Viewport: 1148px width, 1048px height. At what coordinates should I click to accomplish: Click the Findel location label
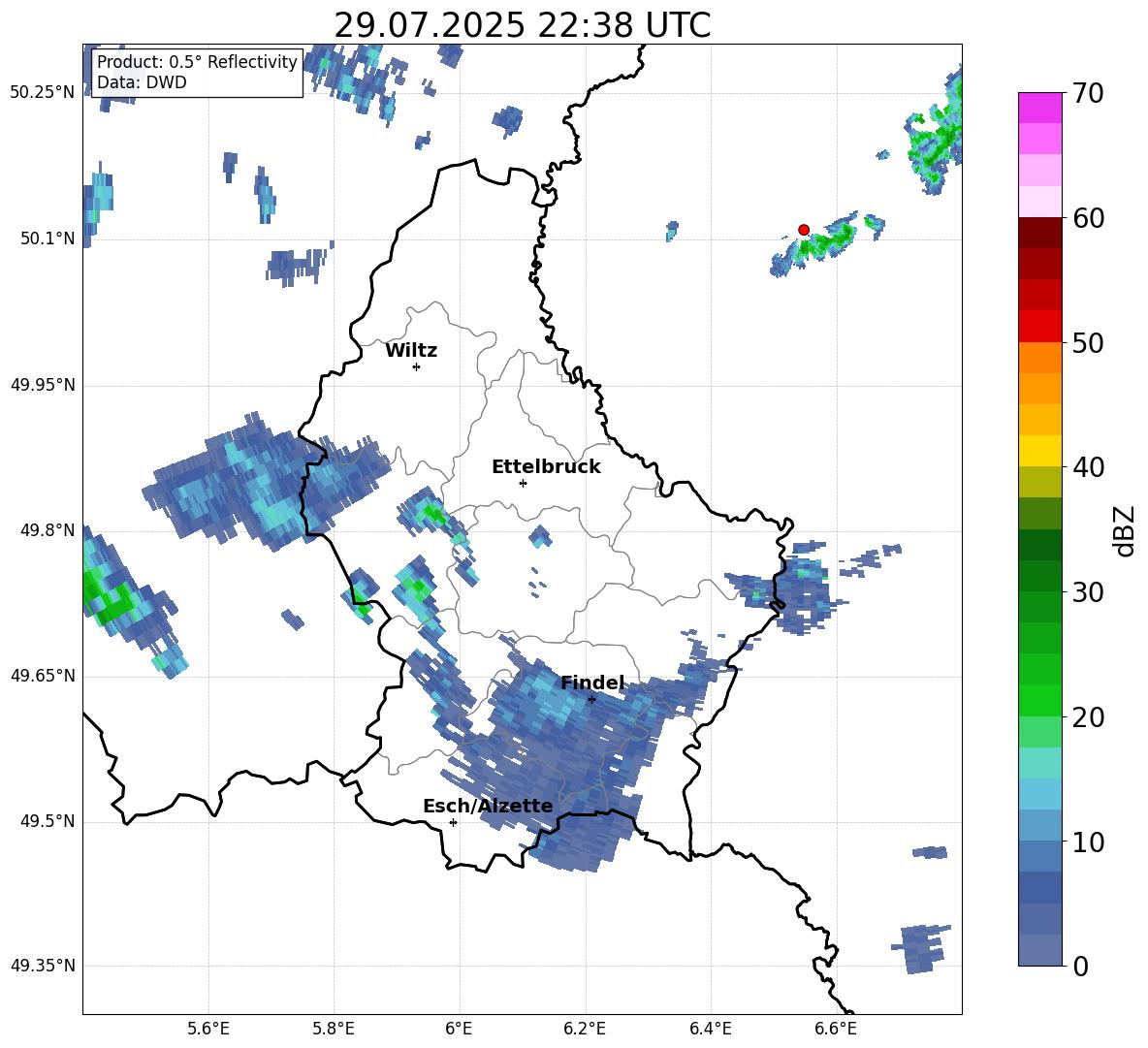593,683
